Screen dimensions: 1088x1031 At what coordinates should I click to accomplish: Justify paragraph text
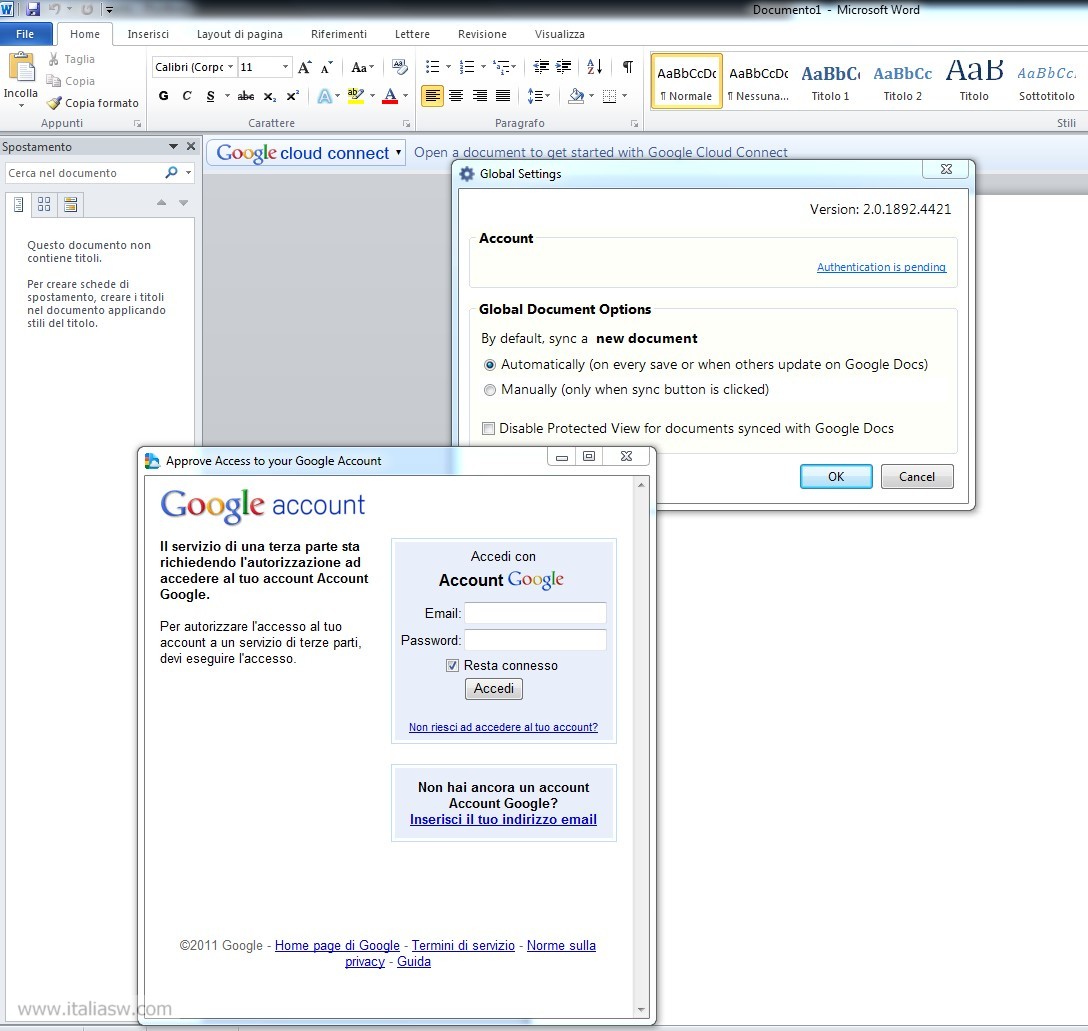[x=503, y=96]
